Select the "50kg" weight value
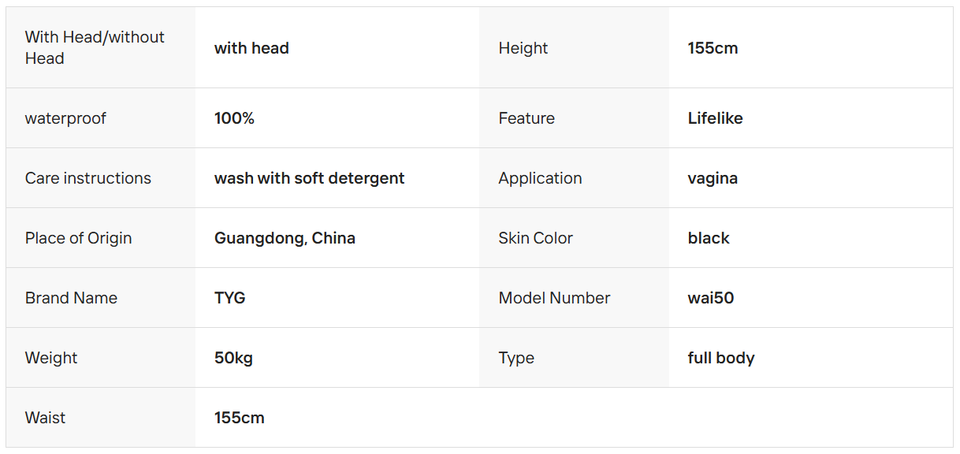The height and width of the screenshot is (454, 960). point(233,358)
